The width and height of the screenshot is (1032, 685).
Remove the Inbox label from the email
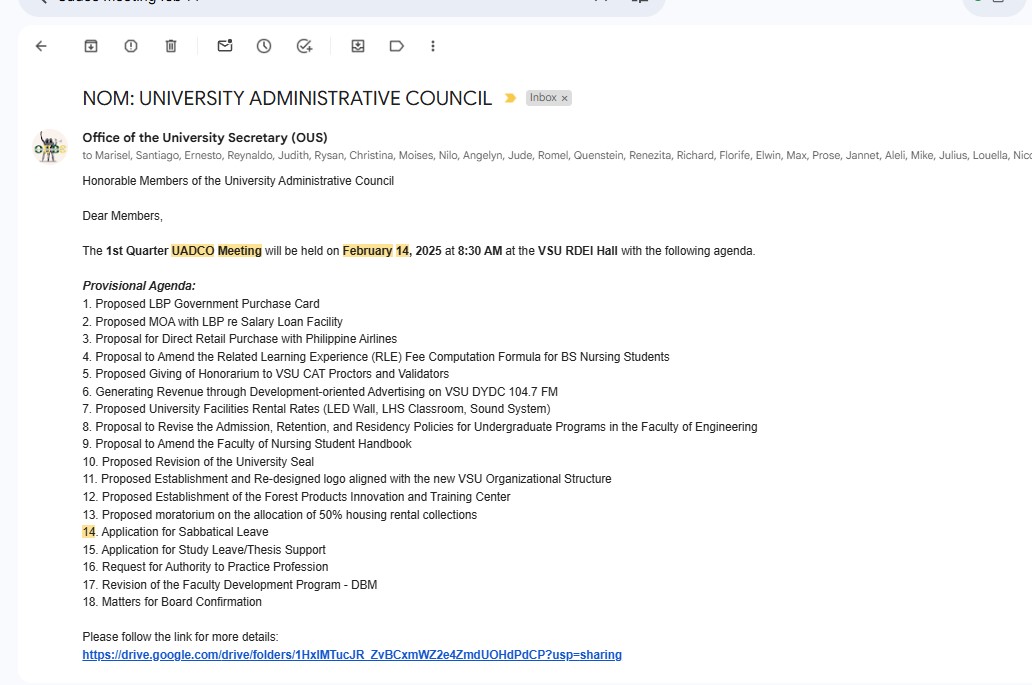(x=565, y=98)
